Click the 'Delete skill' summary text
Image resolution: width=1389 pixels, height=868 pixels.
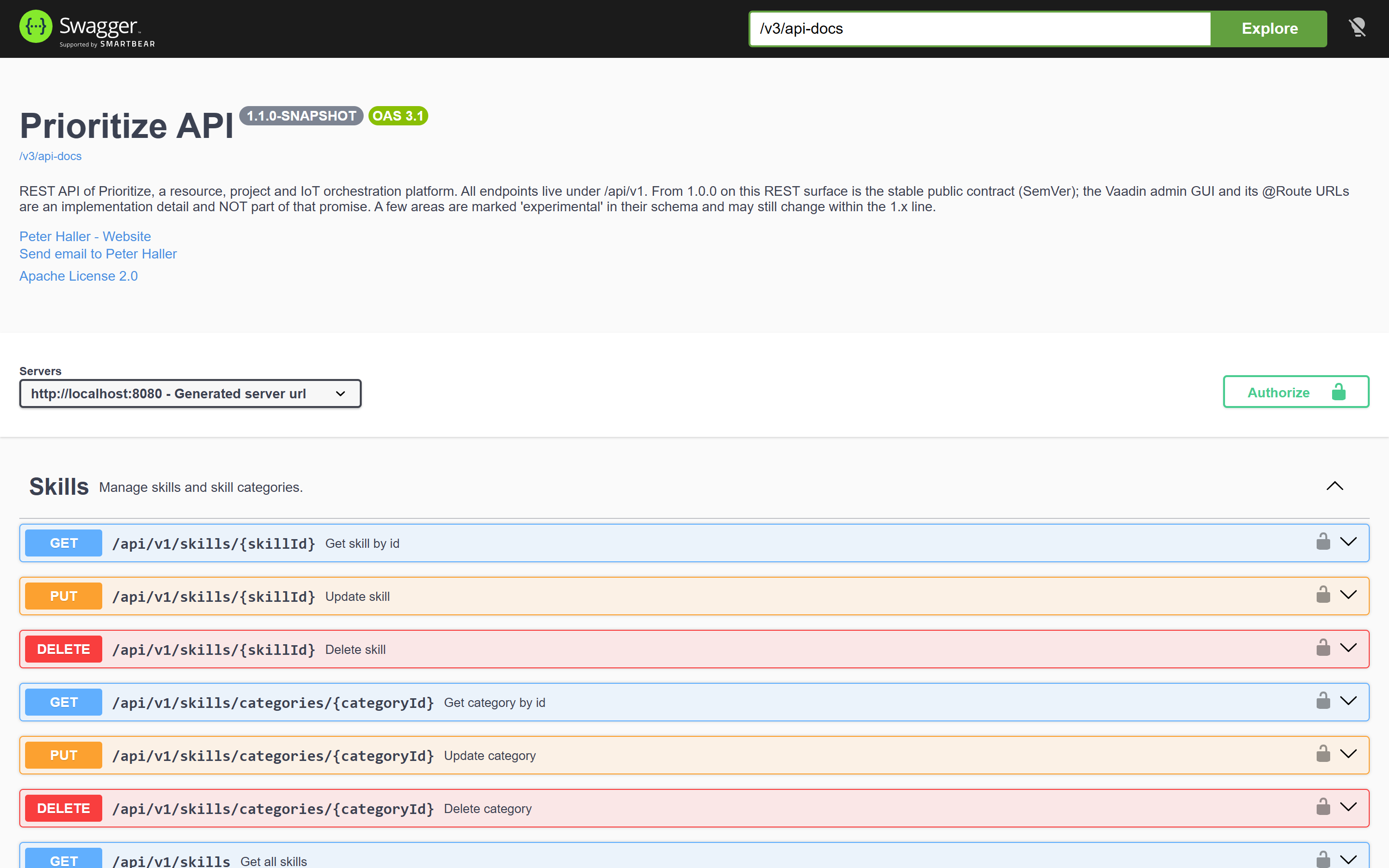(355, 650)
